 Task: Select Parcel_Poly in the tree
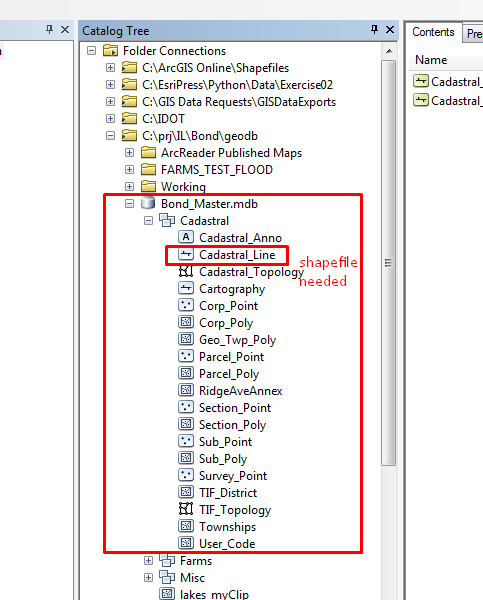229,374
